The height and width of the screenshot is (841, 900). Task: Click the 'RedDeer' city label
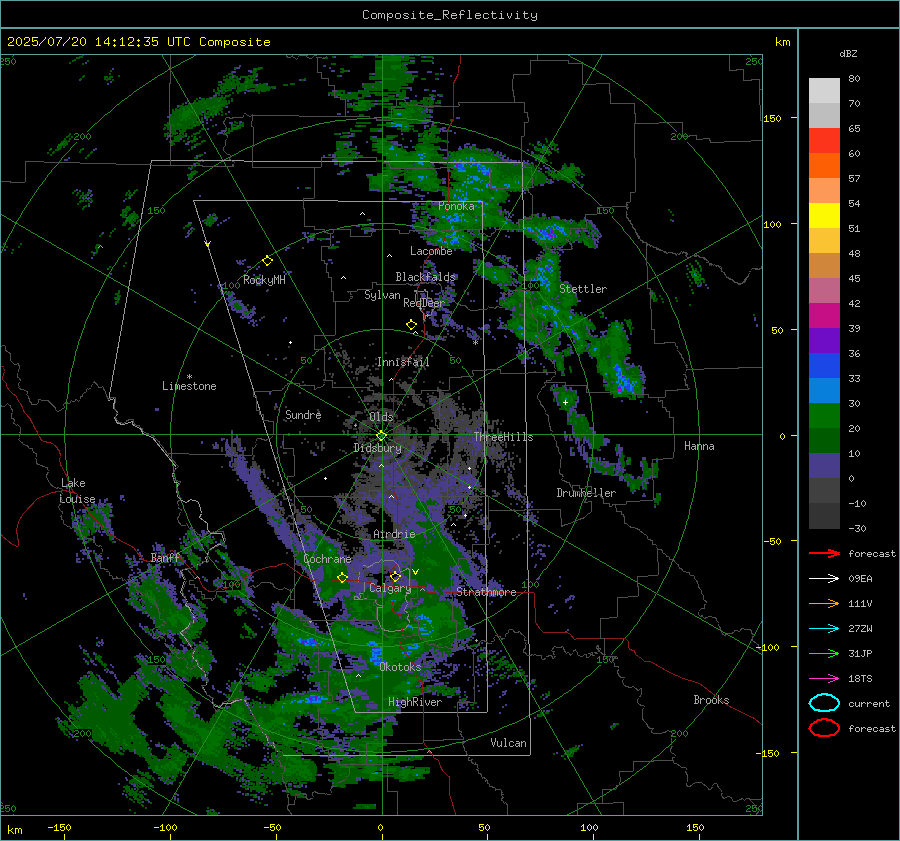424,303
